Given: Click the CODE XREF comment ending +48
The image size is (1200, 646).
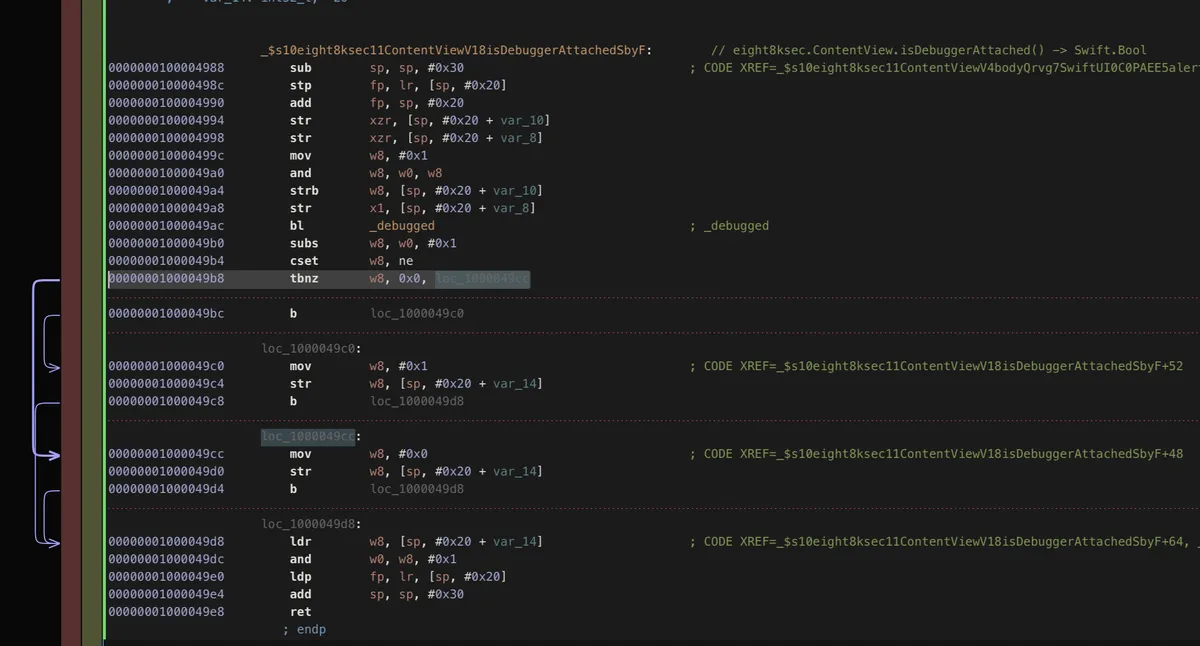Looking at the screenshot, I should point(936,454).
